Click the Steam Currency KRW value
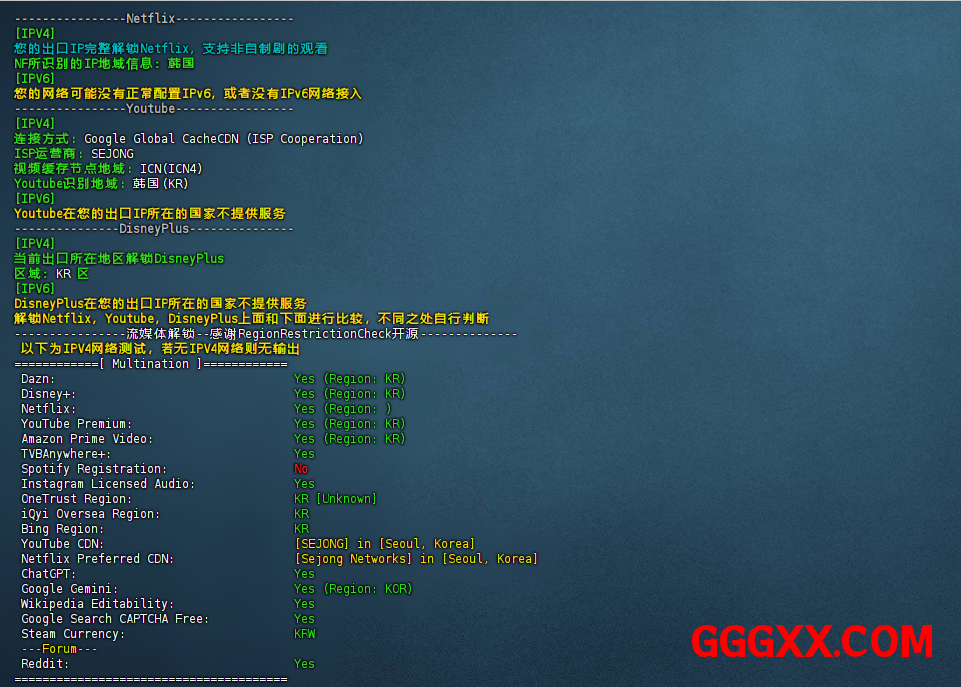Image resolution: width=961 pixels, height=687 pixels. coord(304,634)
